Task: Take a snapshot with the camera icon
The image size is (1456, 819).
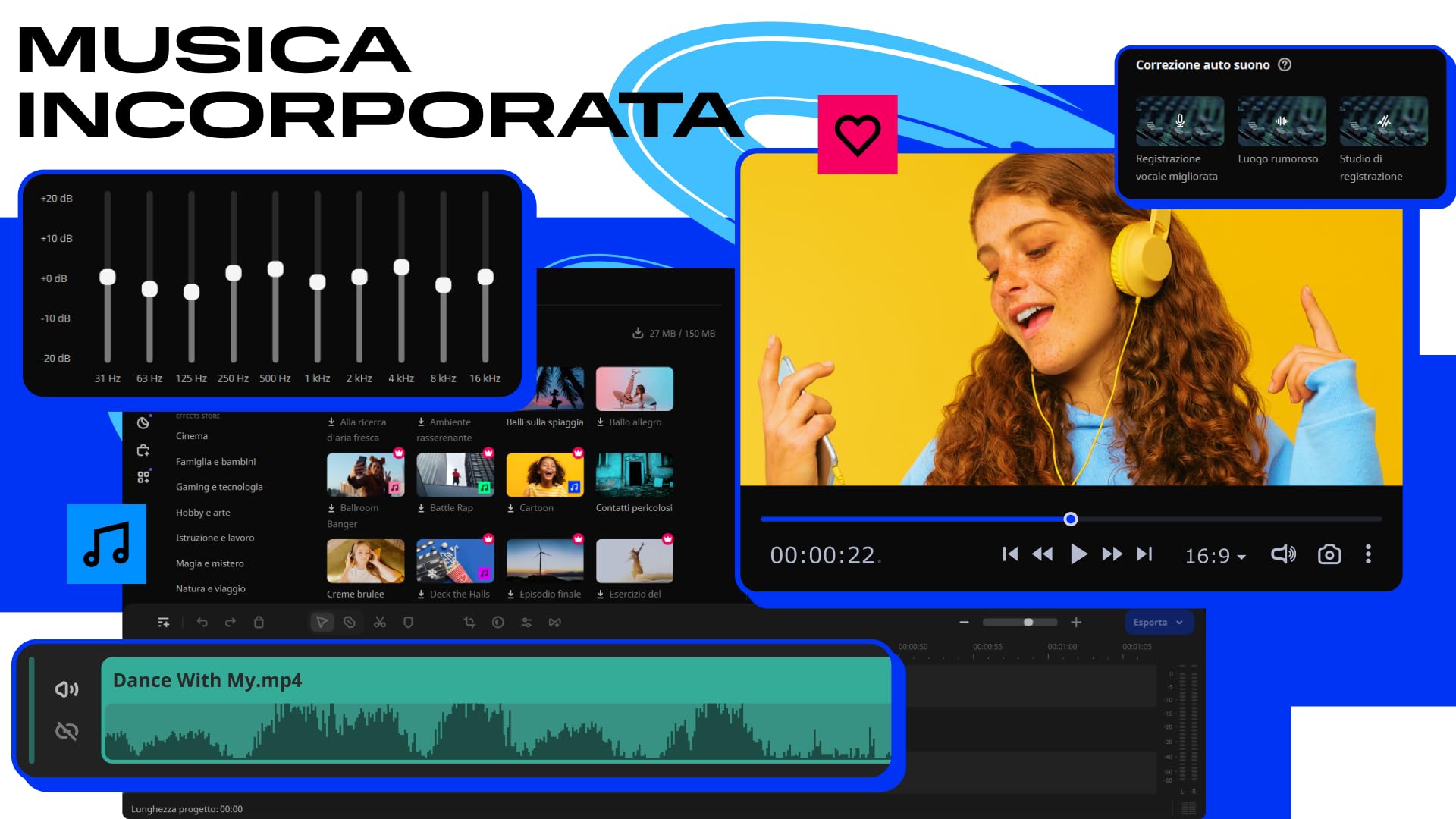Action: pyautogui.click(x=1329, y=554)
